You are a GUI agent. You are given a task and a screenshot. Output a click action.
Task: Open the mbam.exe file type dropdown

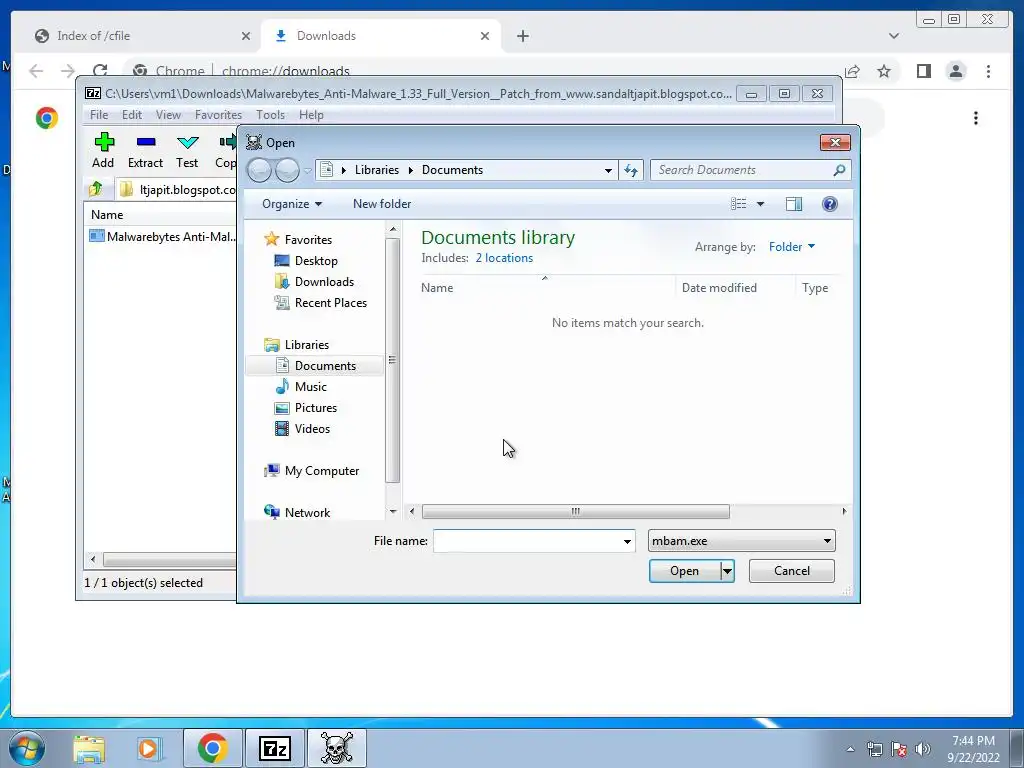741,541
